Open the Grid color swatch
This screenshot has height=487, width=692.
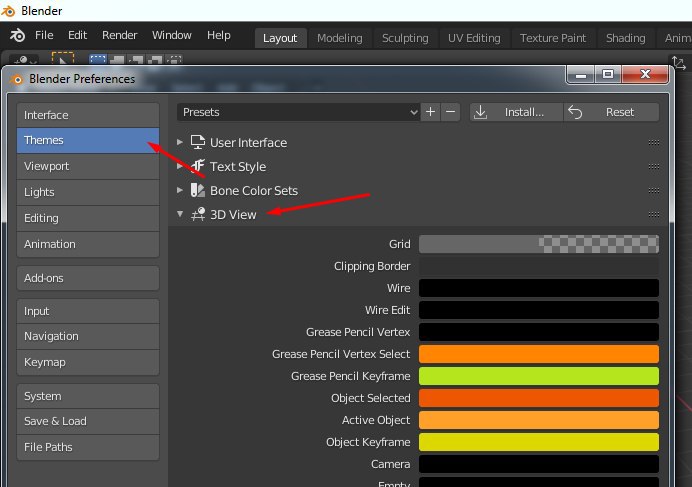(539, 244)
